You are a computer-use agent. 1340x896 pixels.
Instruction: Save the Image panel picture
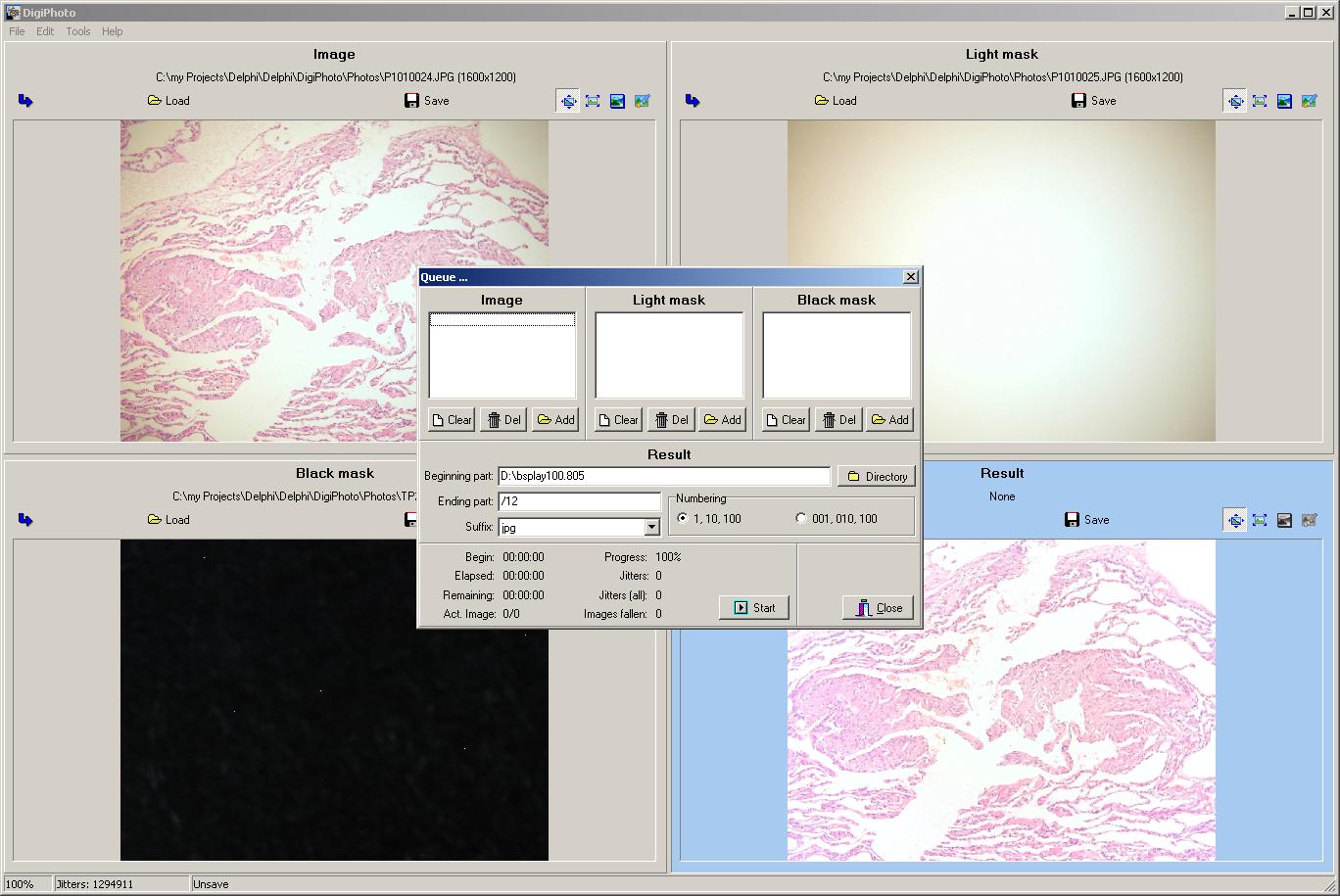pyautogui.click(x=427, y=101)
